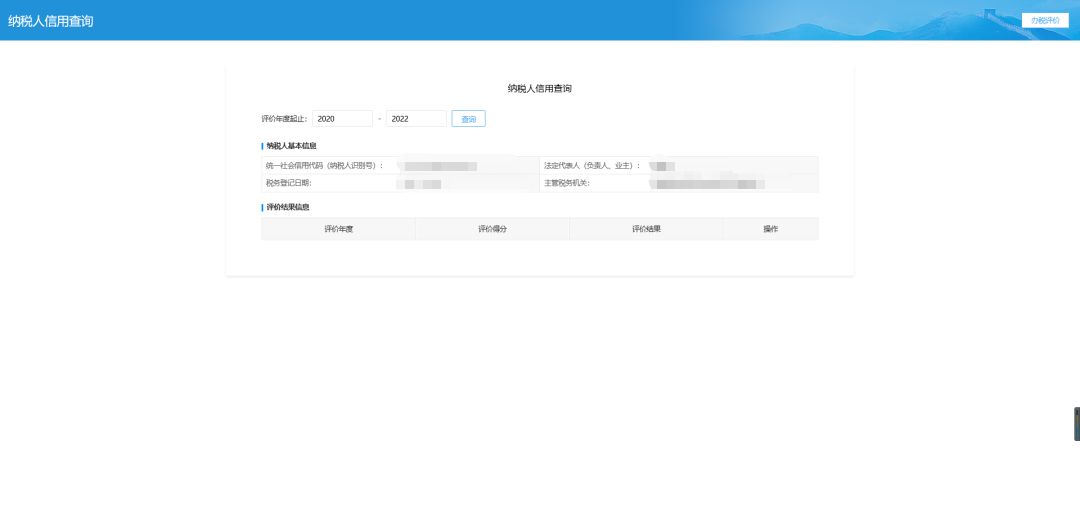
Task: Click the start year field showing 2020
Action: coord(342,119)
